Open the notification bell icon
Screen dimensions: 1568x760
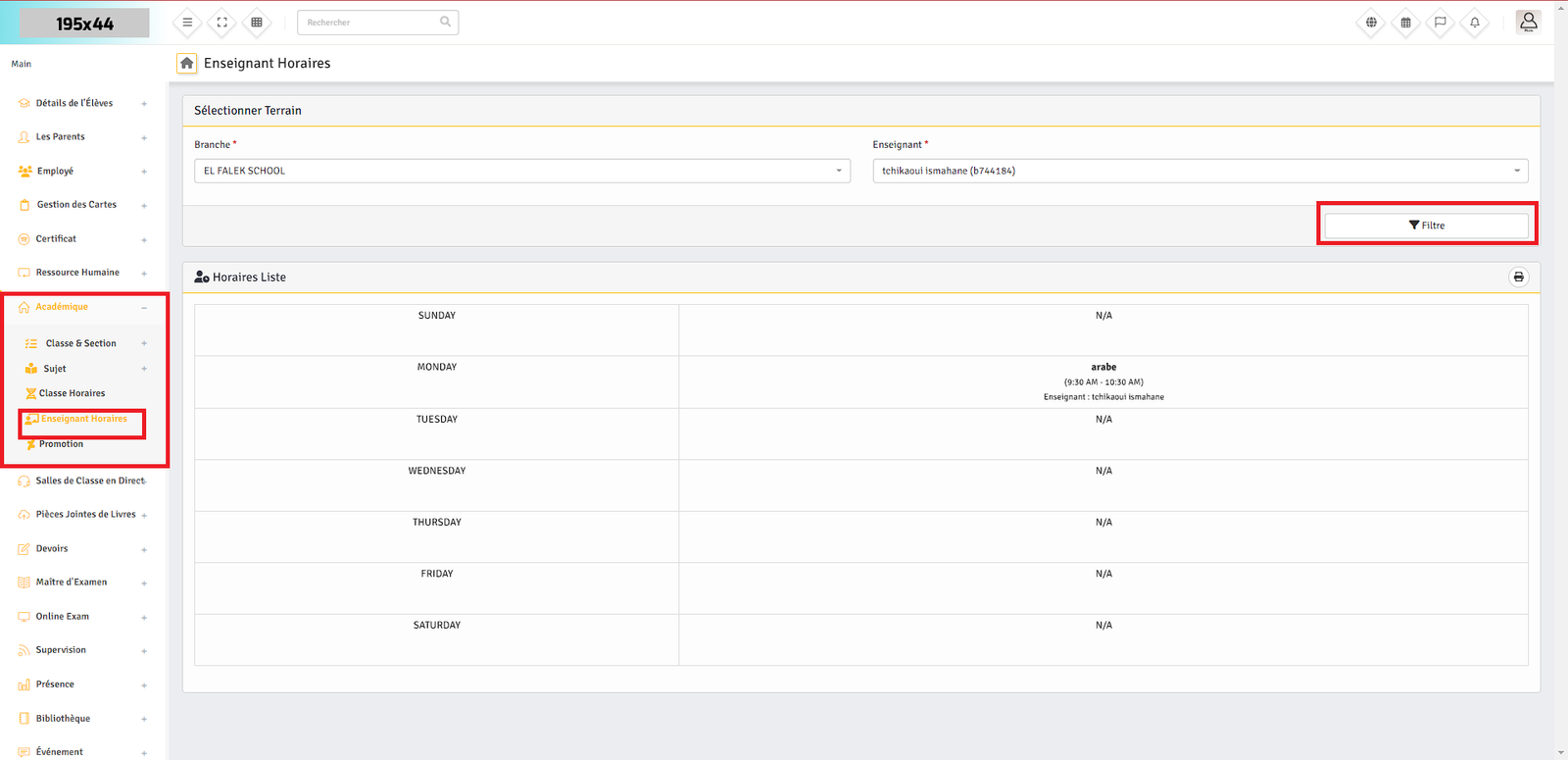point(1474,23)
